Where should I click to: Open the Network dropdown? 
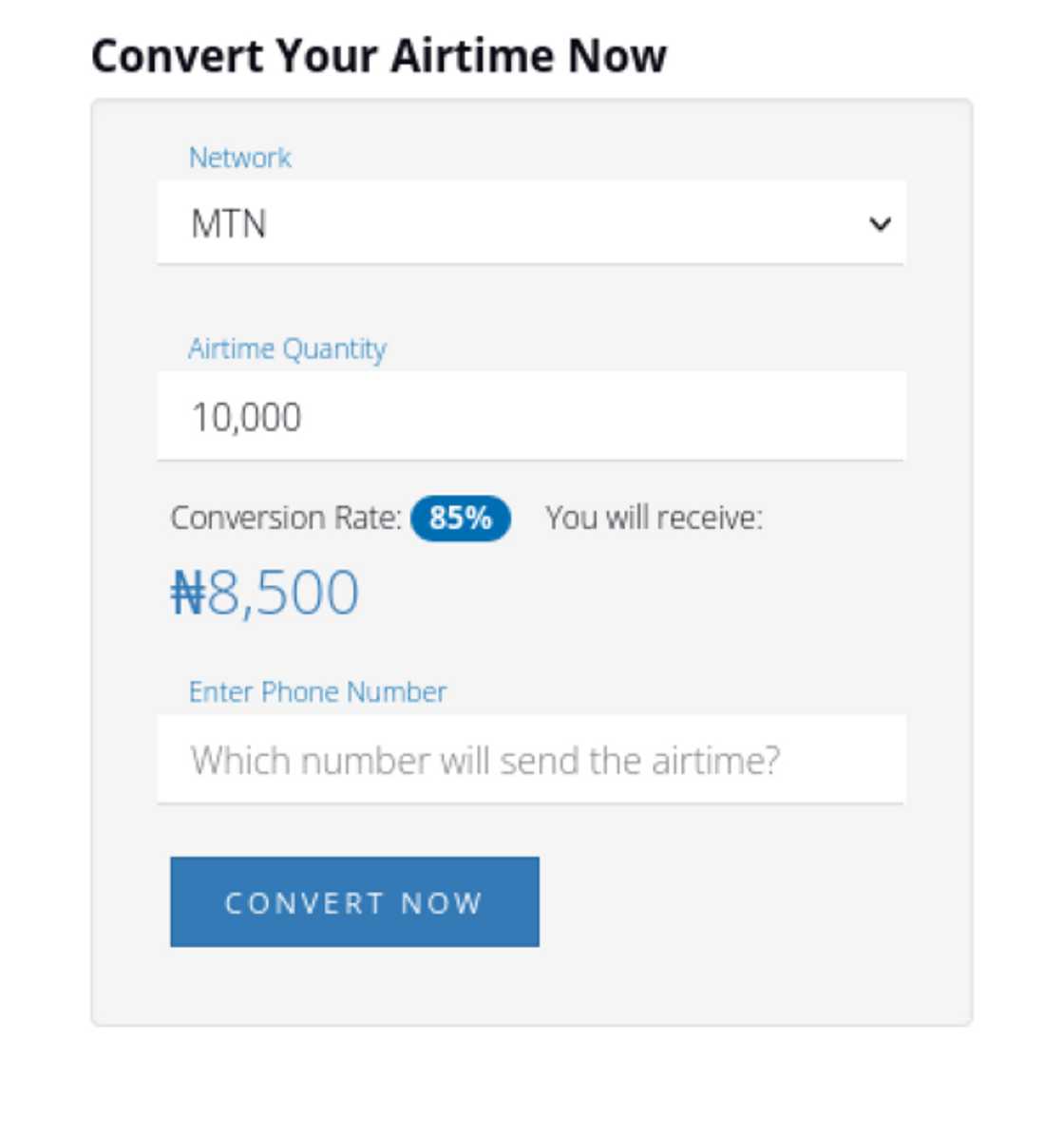coord(532,222)
